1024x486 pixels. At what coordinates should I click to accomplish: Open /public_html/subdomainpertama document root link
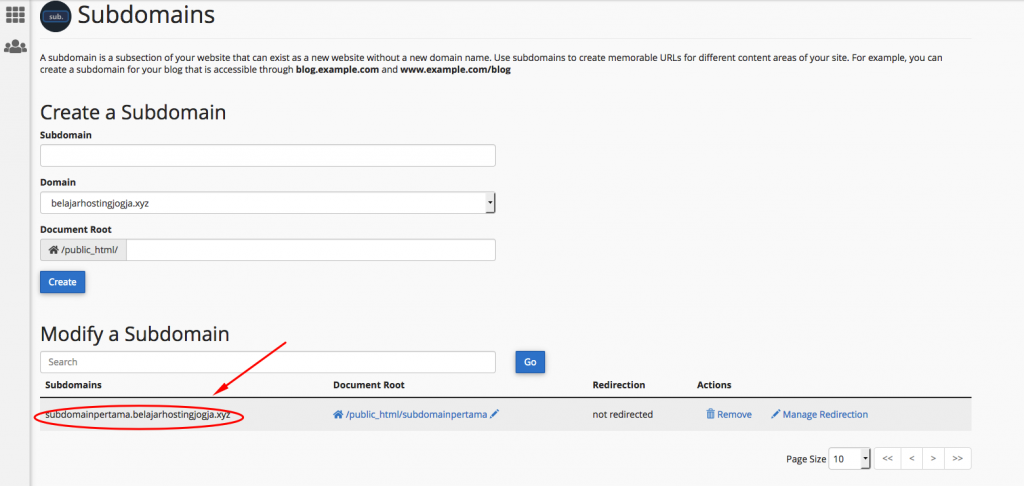[x=416, y=414]
